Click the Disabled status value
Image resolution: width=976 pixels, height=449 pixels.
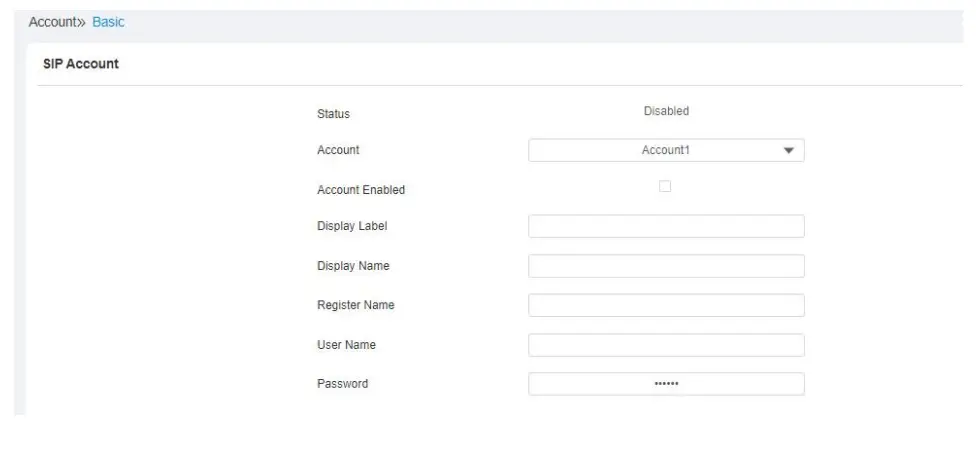point(666,112)
